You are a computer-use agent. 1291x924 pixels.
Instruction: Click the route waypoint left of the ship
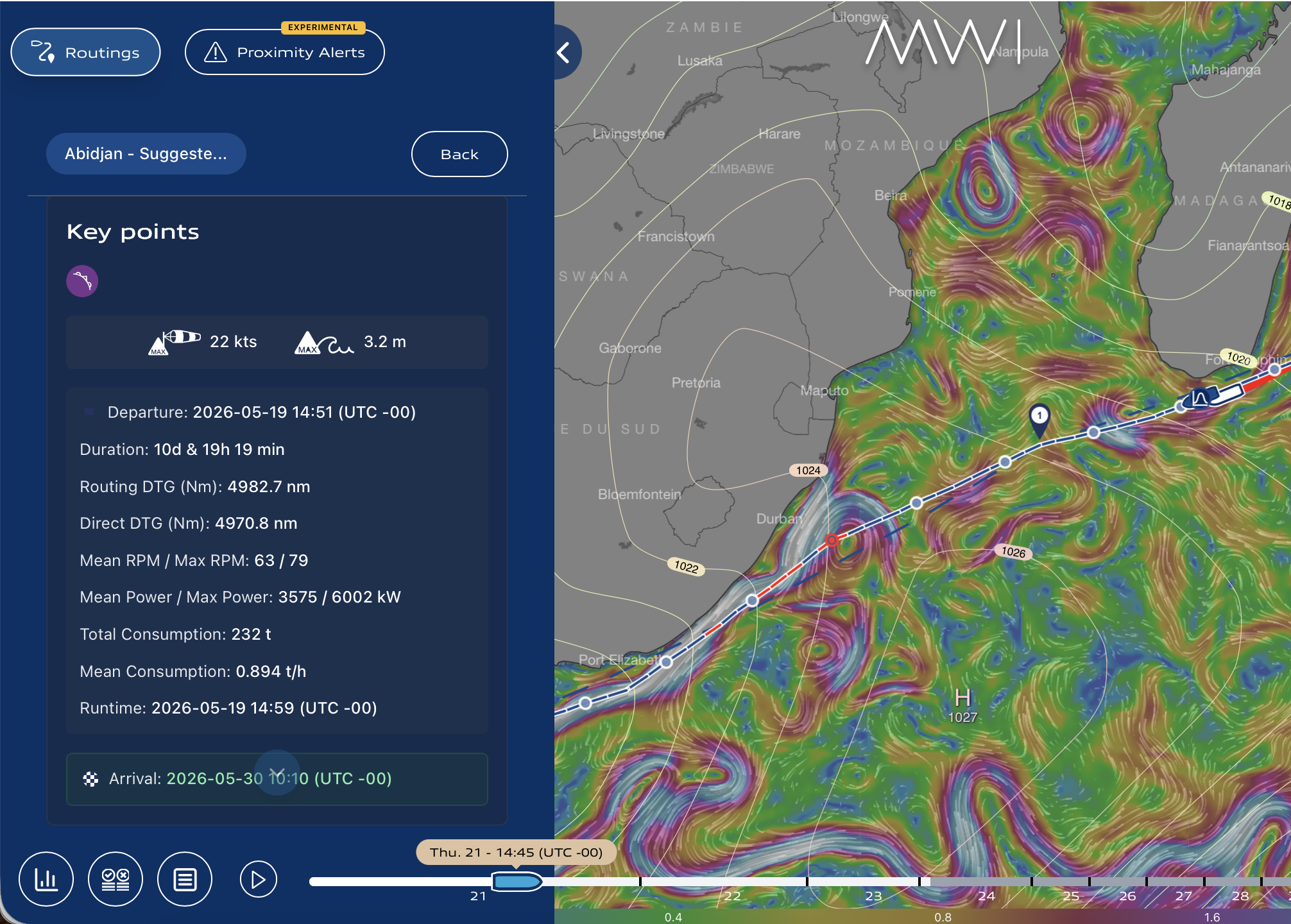[1180, 407]
